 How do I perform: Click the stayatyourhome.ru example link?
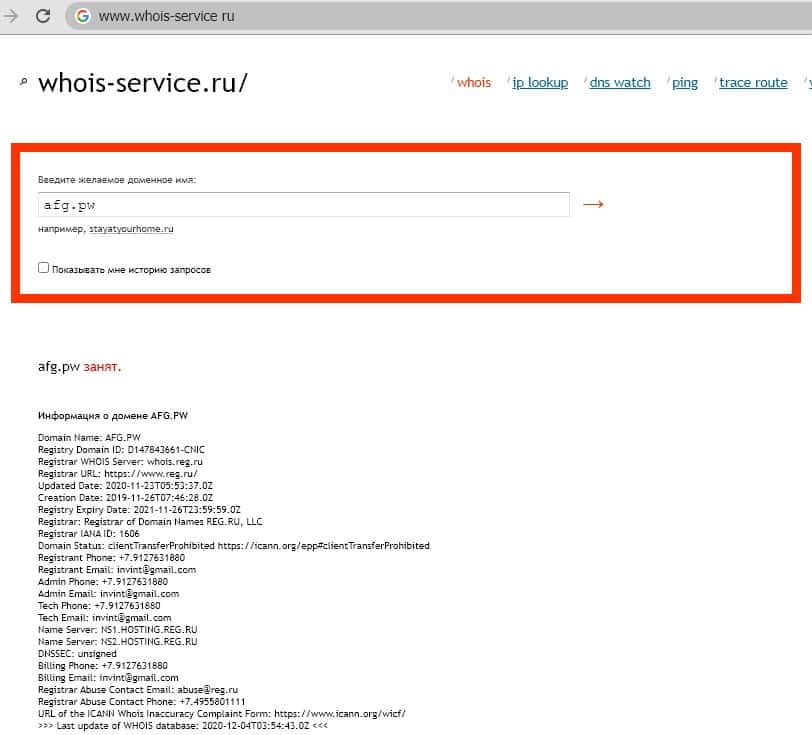tap(132, 229)
